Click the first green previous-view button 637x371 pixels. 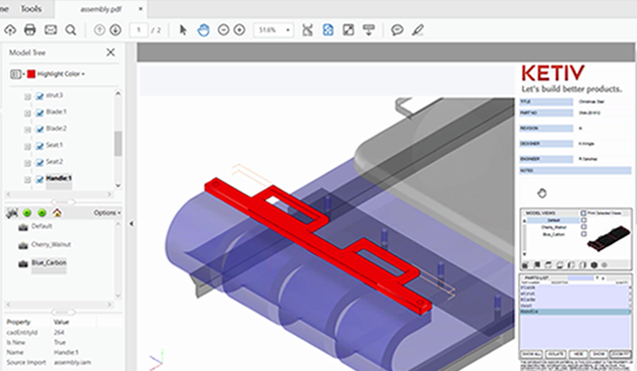point(27,213)
